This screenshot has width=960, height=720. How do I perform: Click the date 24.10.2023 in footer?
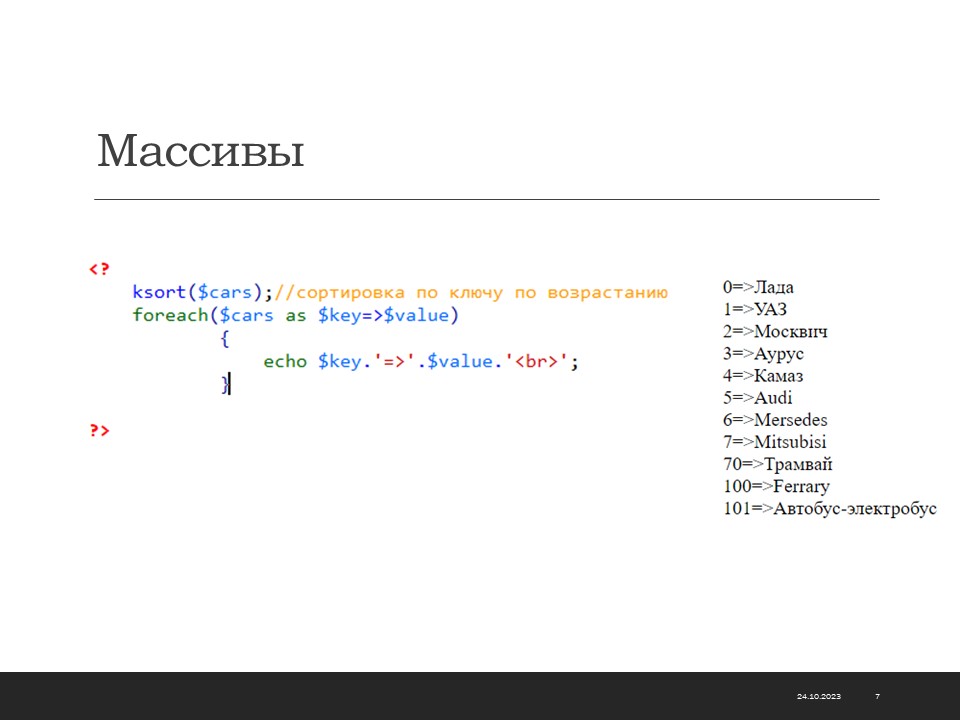point(818,696)
